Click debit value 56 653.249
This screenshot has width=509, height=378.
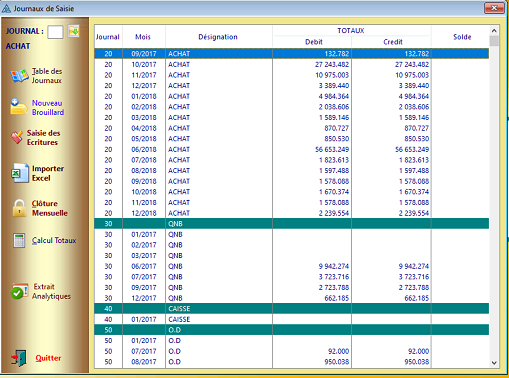click(x=332, y=149)
